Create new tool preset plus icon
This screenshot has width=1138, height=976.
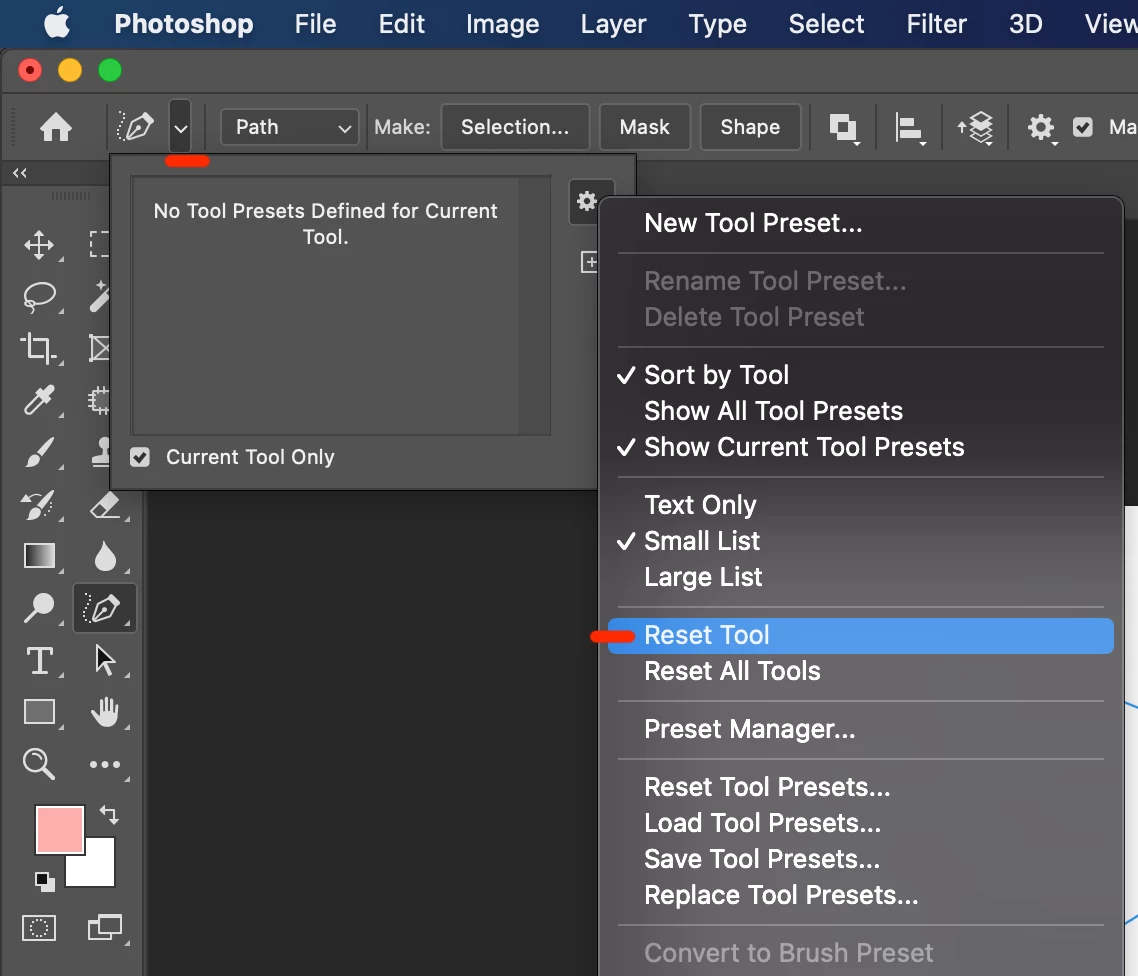[x=589, y=262]
